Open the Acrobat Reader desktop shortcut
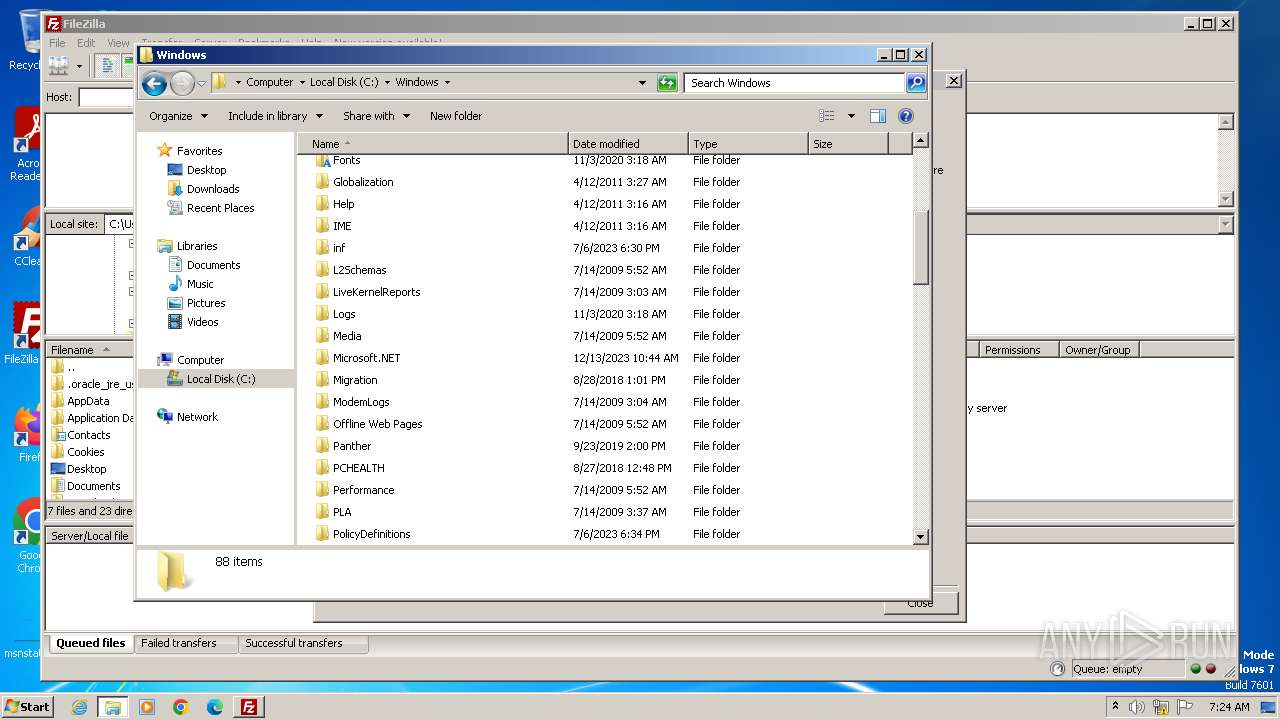The image size is (1280, 720). tap(27, 145)
